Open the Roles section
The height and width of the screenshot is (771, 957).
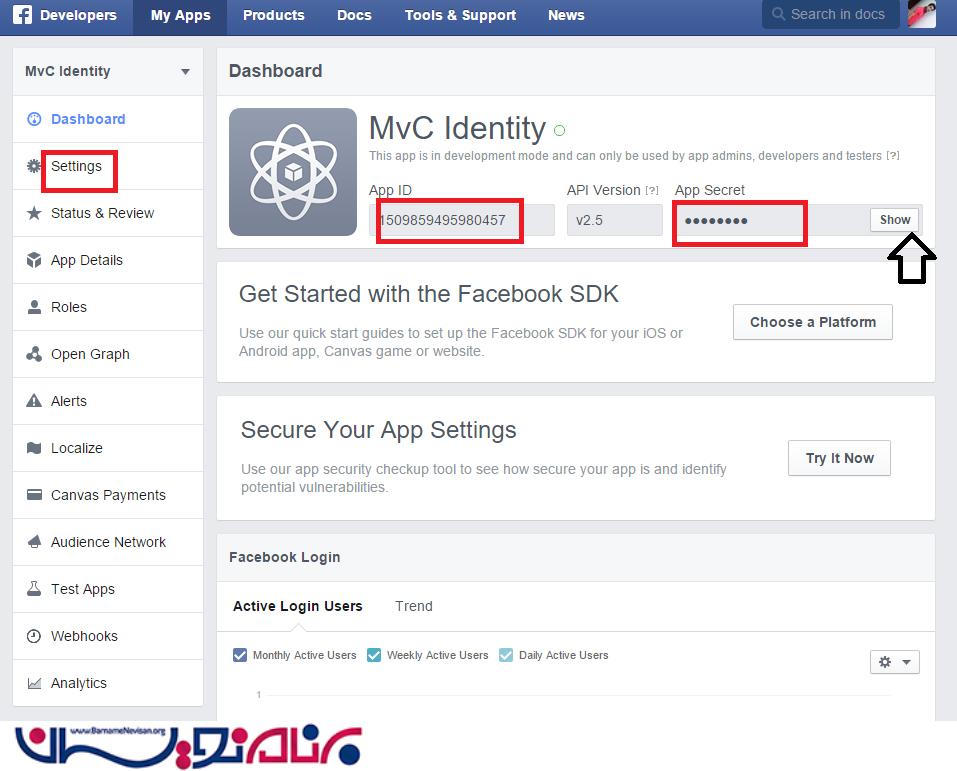69,307
